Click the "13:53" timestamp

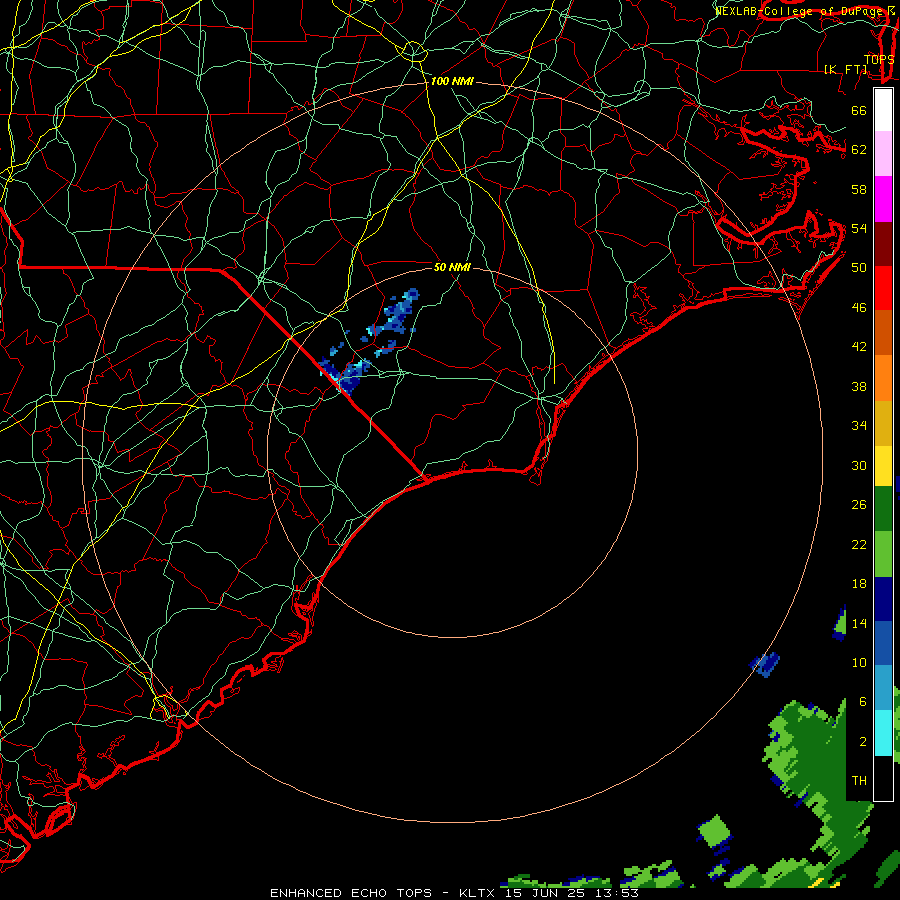(x=617, y=893)
